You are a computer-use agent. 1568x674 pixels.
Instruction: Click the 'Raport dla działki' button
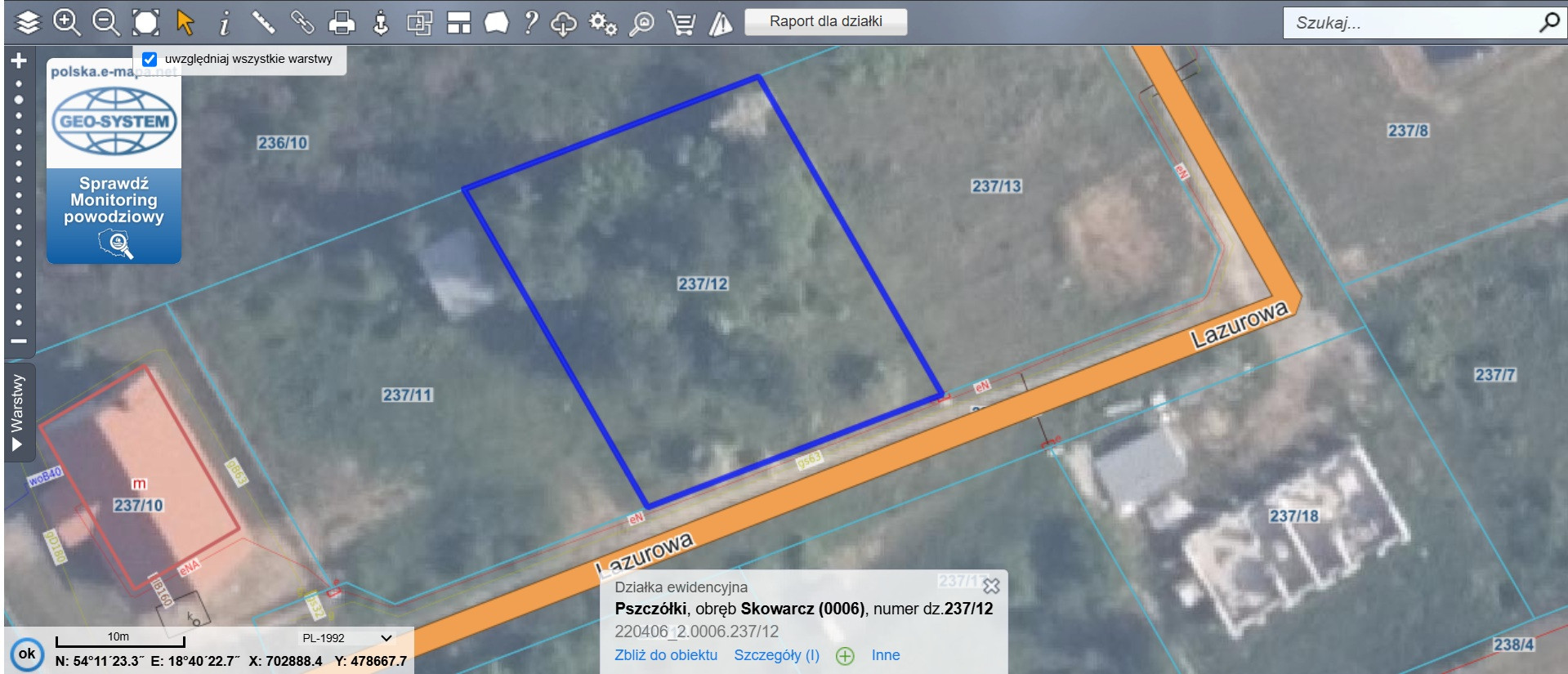(x=825, y=21)
